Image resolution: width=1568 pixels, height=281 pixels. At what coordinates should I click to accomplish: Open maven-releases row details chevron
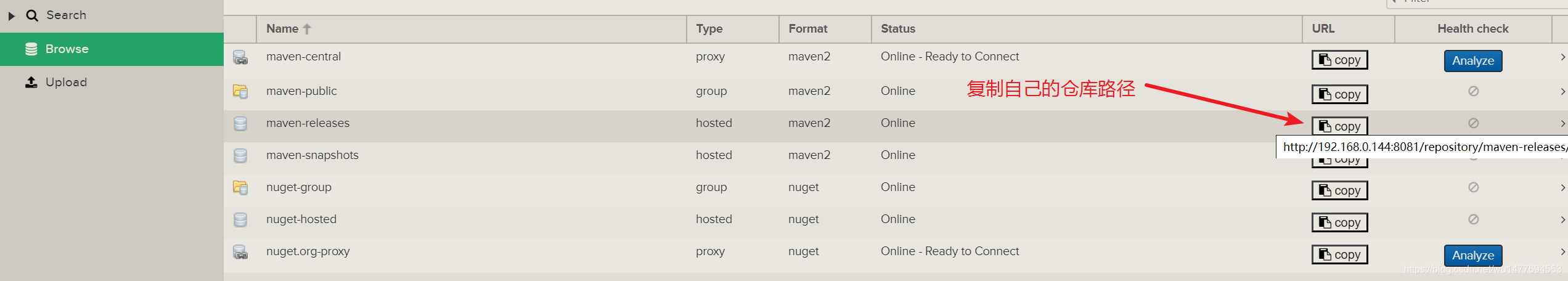1562,124
